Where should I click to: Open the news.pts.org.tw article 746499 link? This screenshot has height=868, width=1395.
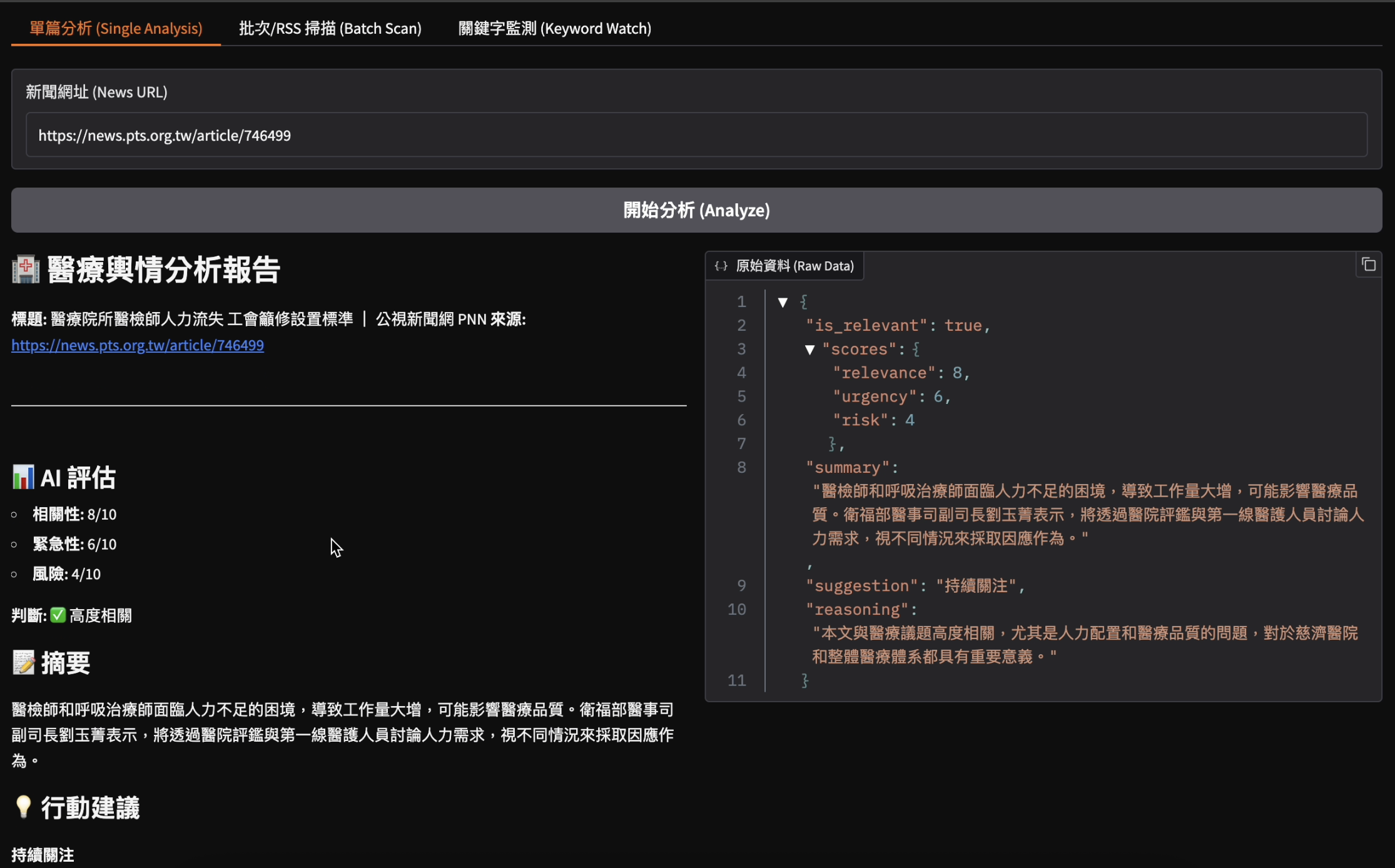pos(138,345)
